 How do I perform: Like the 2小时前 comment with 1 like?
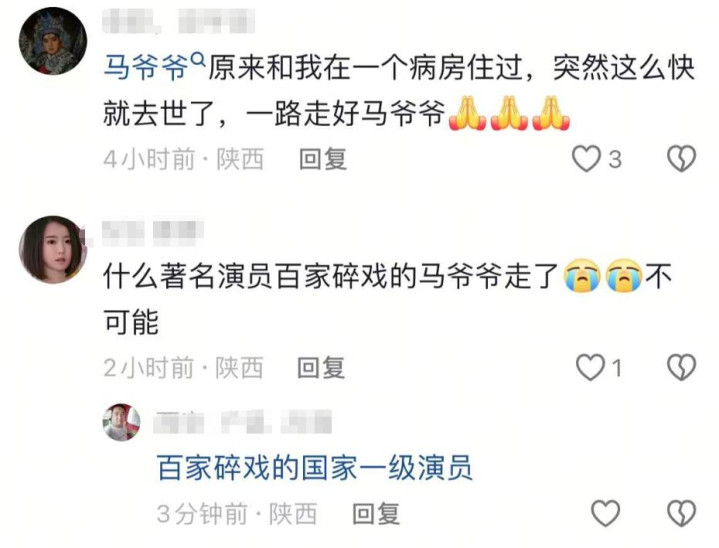[x=590, y=367]
